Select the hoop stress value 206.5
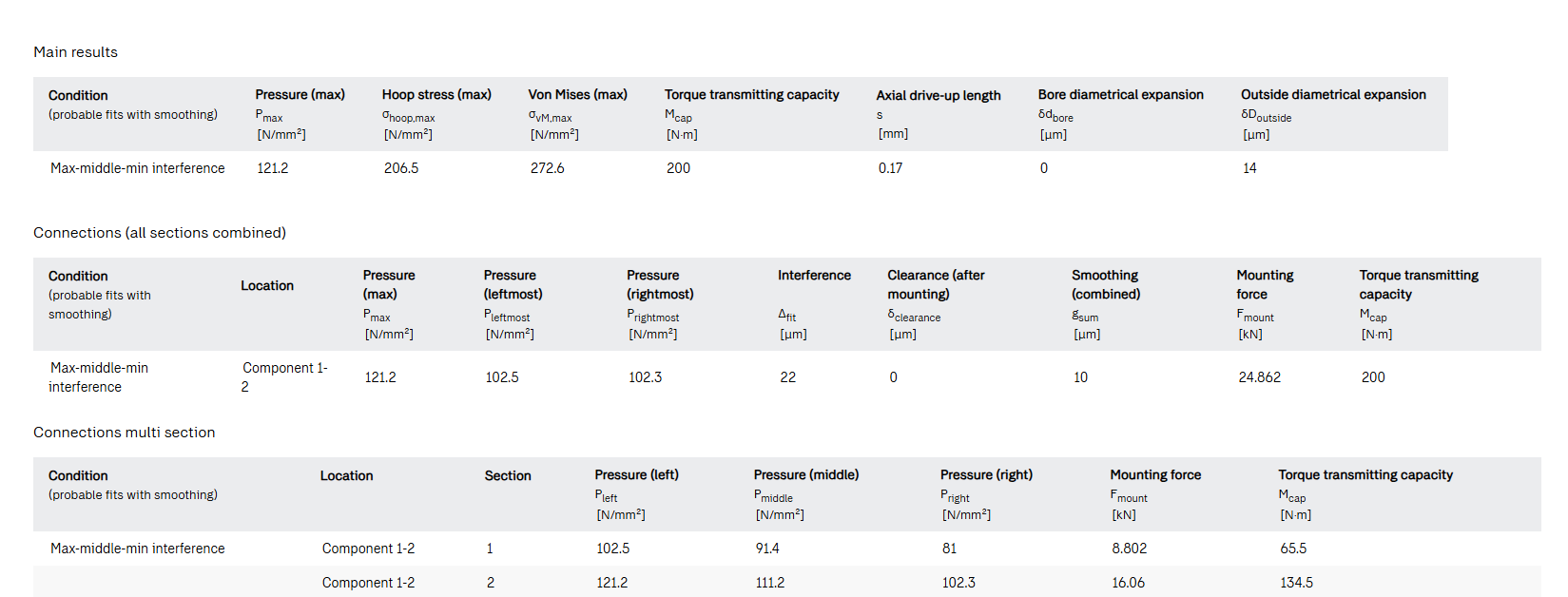The width and height of the screenshot is (1568, 597). pos(400,168)
